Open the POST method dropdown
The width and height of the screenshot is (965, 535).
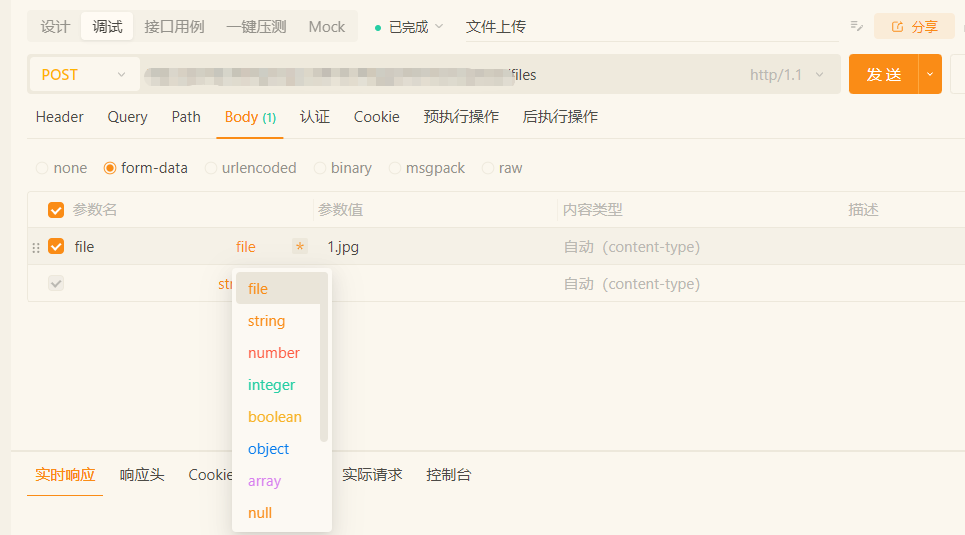84,74
